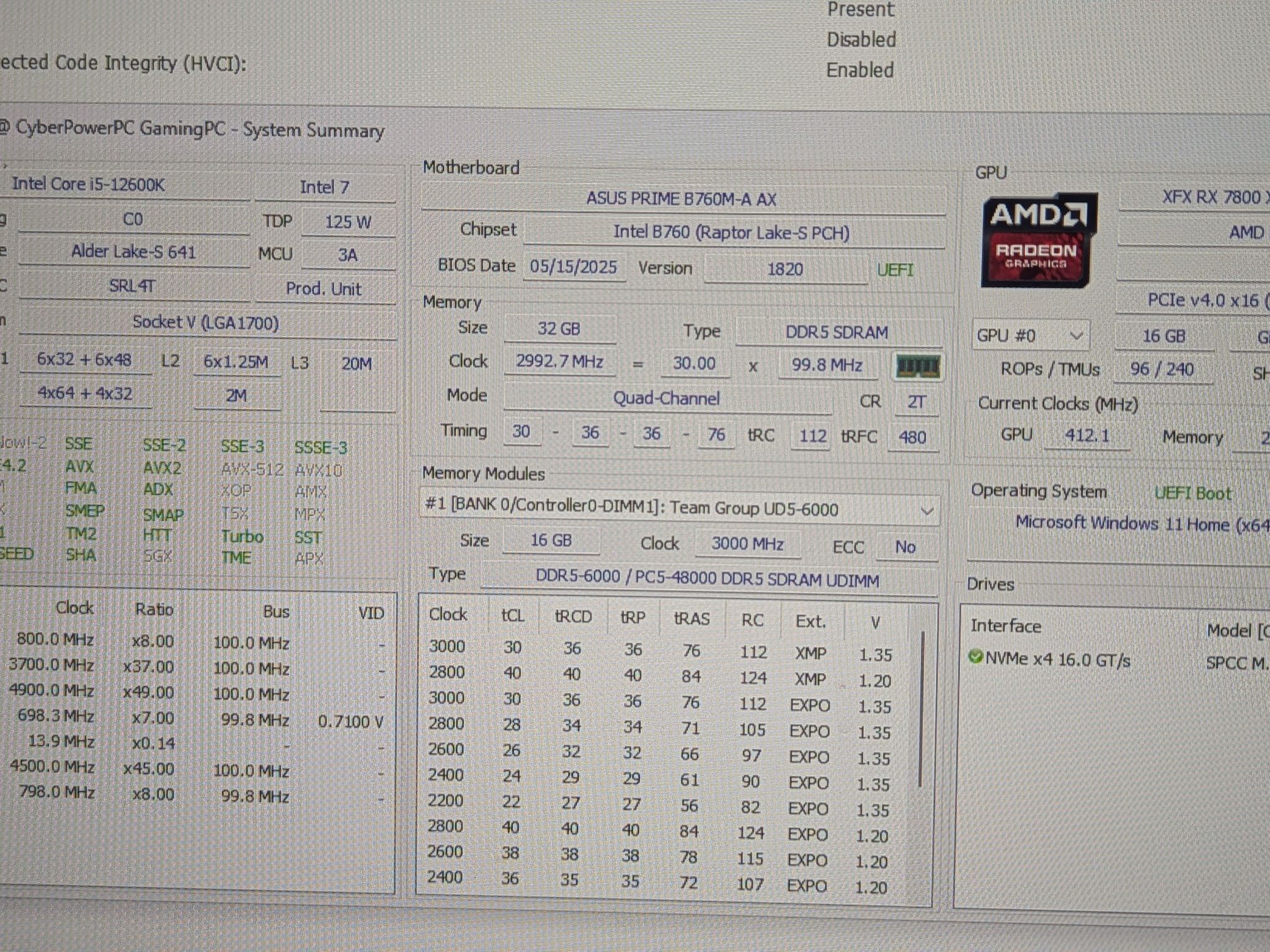Viewport: 1270px width, 952px height.
Task: Select the 2400 EXPO 1.20 timing row
Action: [x=658, y=882]
